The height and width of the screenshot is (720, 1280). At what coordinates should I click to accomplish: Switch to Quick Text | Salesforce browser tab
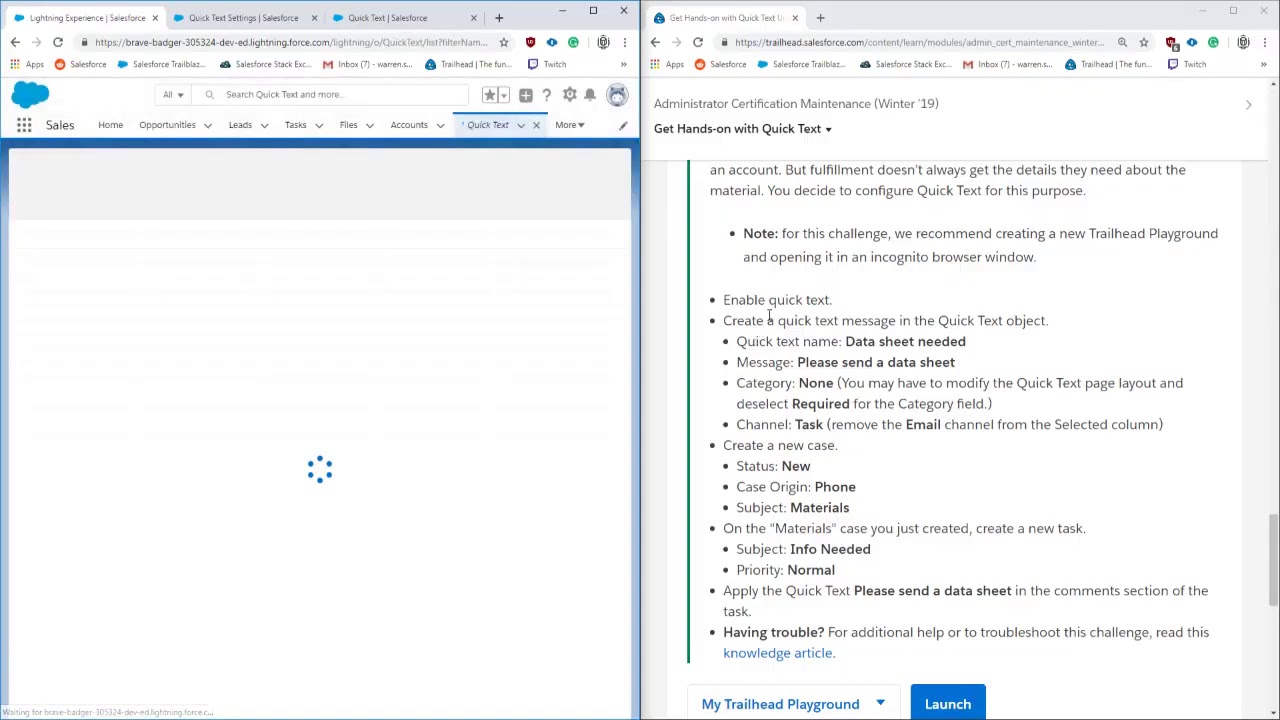pos(387,17)
